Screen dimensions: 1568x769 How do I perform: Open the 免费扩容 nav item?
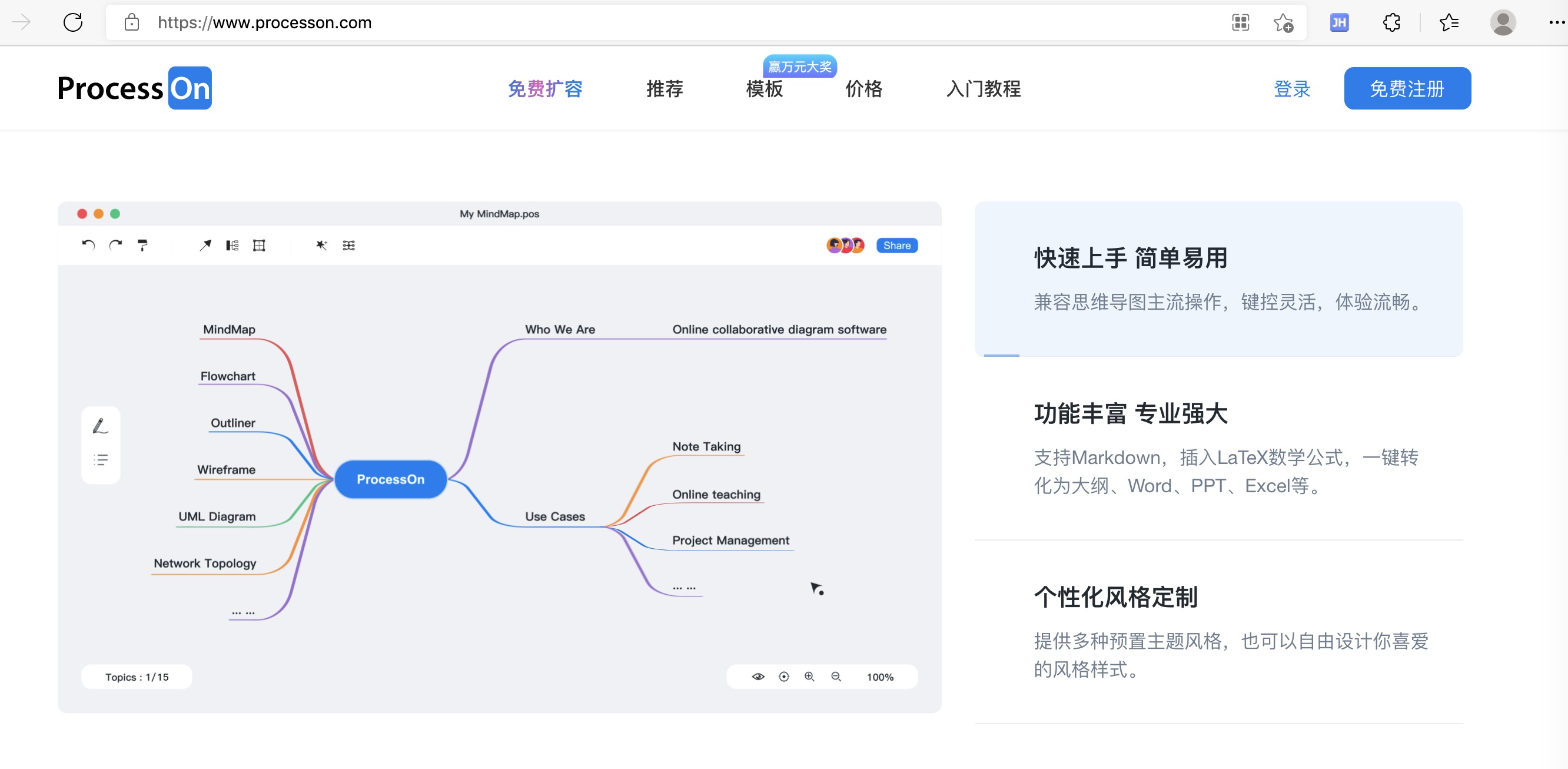point(545,89)
